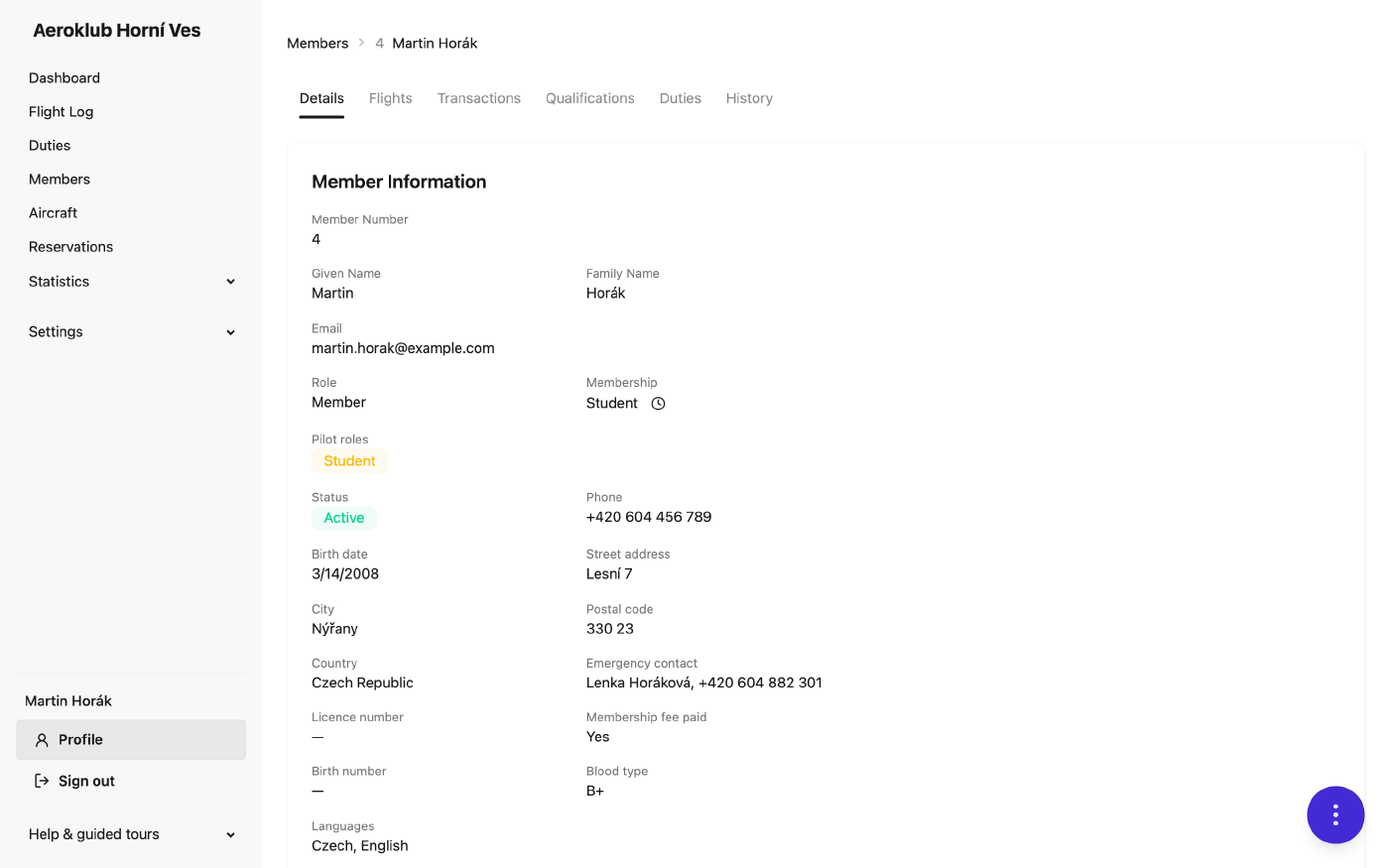Click the birth date 3/14/2008
This screenshot has width=1389, height=868.
tap(345, 573)
